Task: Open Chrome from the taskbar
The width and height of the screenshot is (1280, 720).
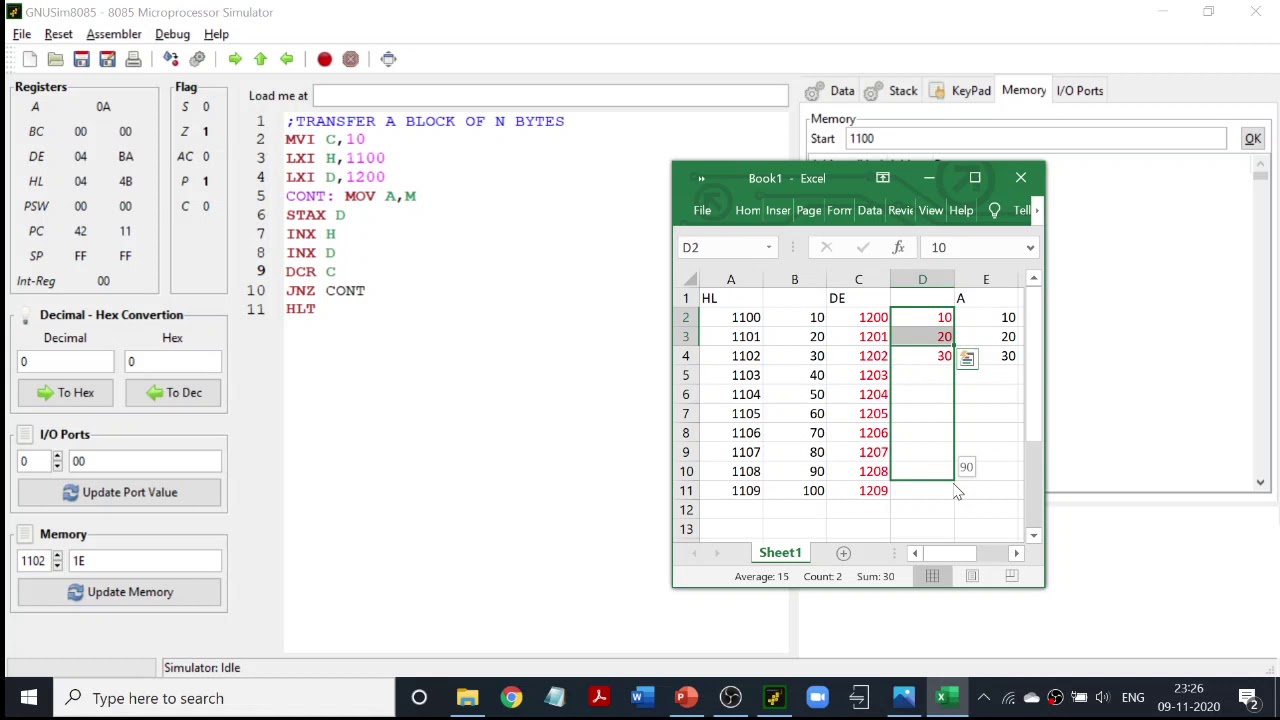Action: [x=511, y=698]
